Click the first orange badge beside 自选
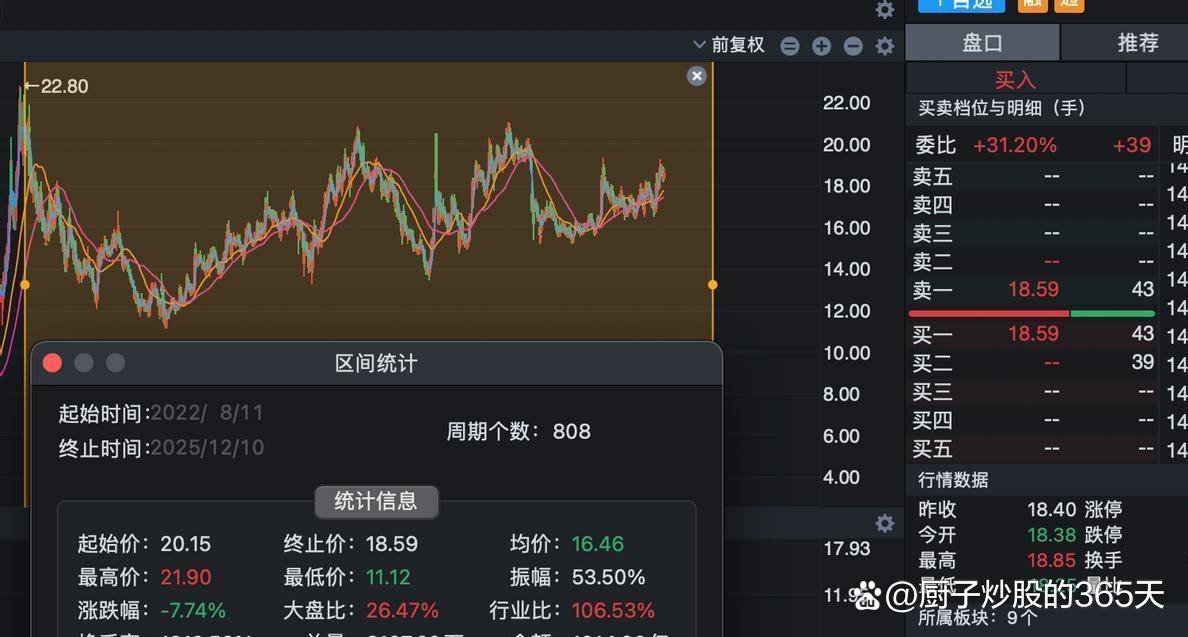 click(1032, 5)
